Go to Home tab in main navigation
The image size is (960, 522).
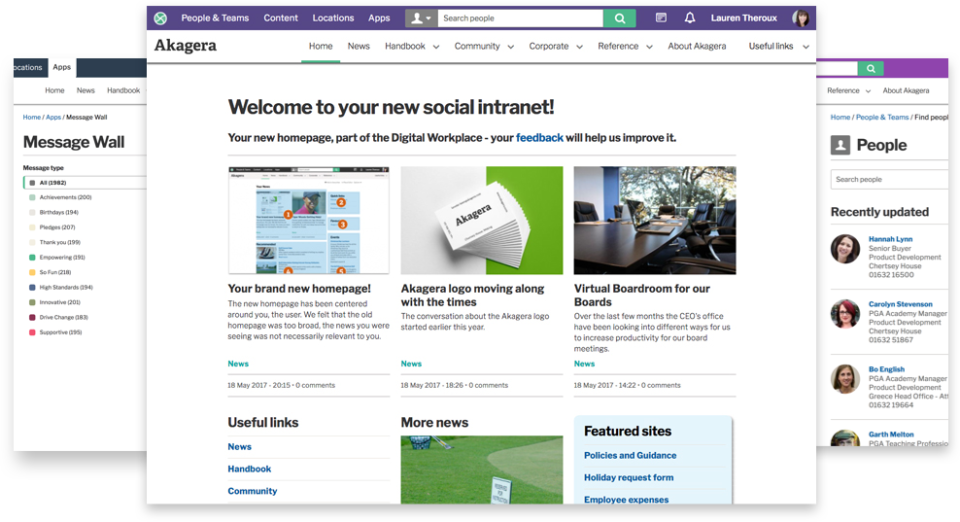[x=320, y=46]
